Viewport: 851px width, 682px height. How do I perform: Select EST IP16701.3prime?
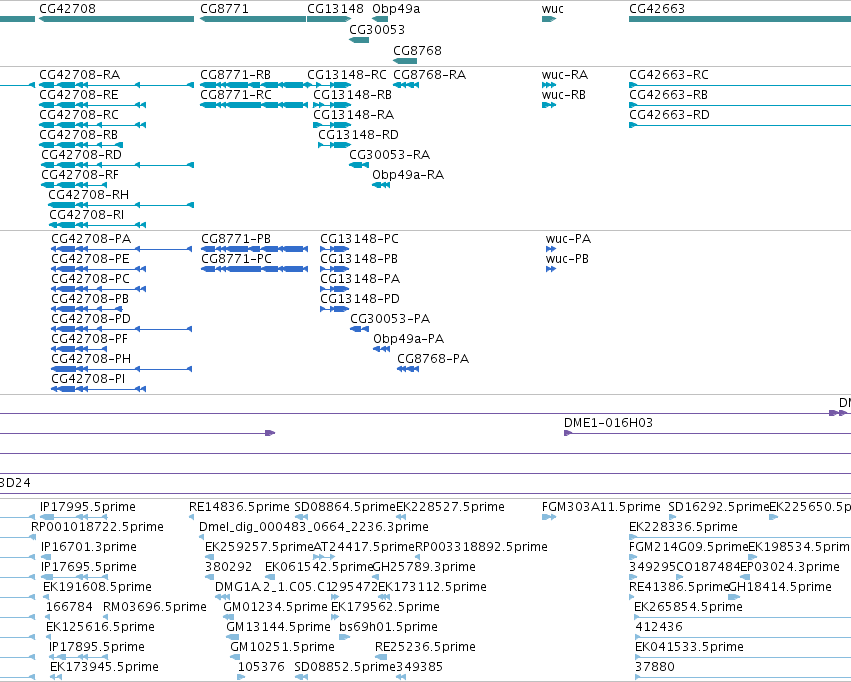(89, 547)
